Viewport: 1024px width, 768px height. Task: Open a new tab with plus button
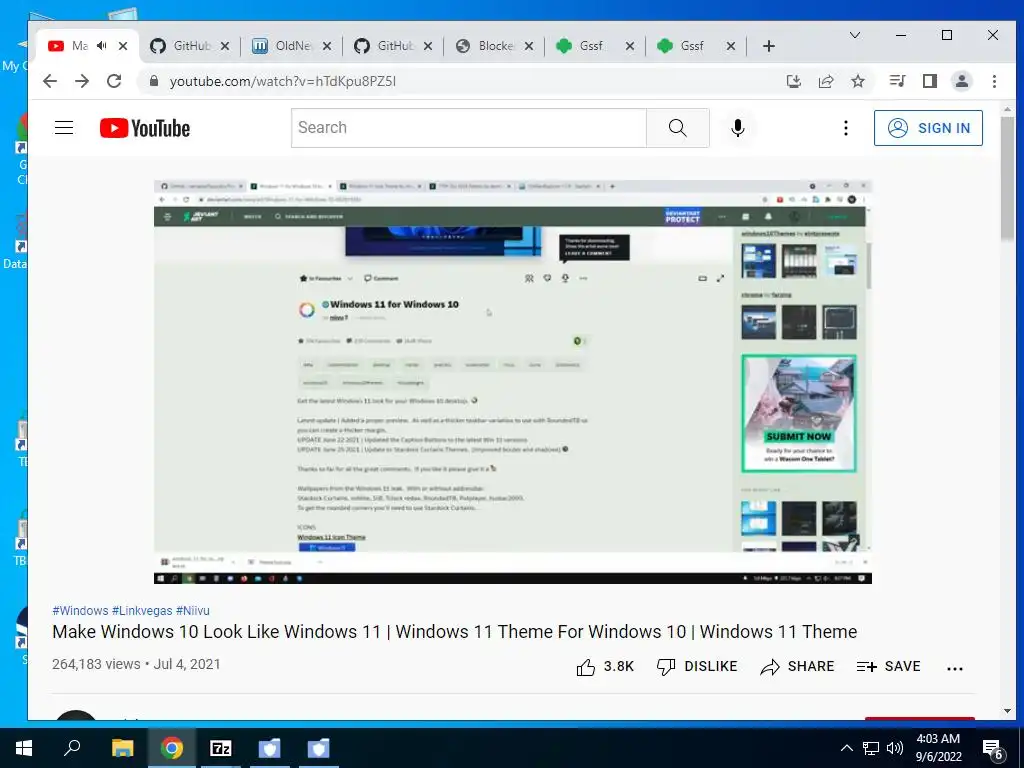(x=769, y=46)
